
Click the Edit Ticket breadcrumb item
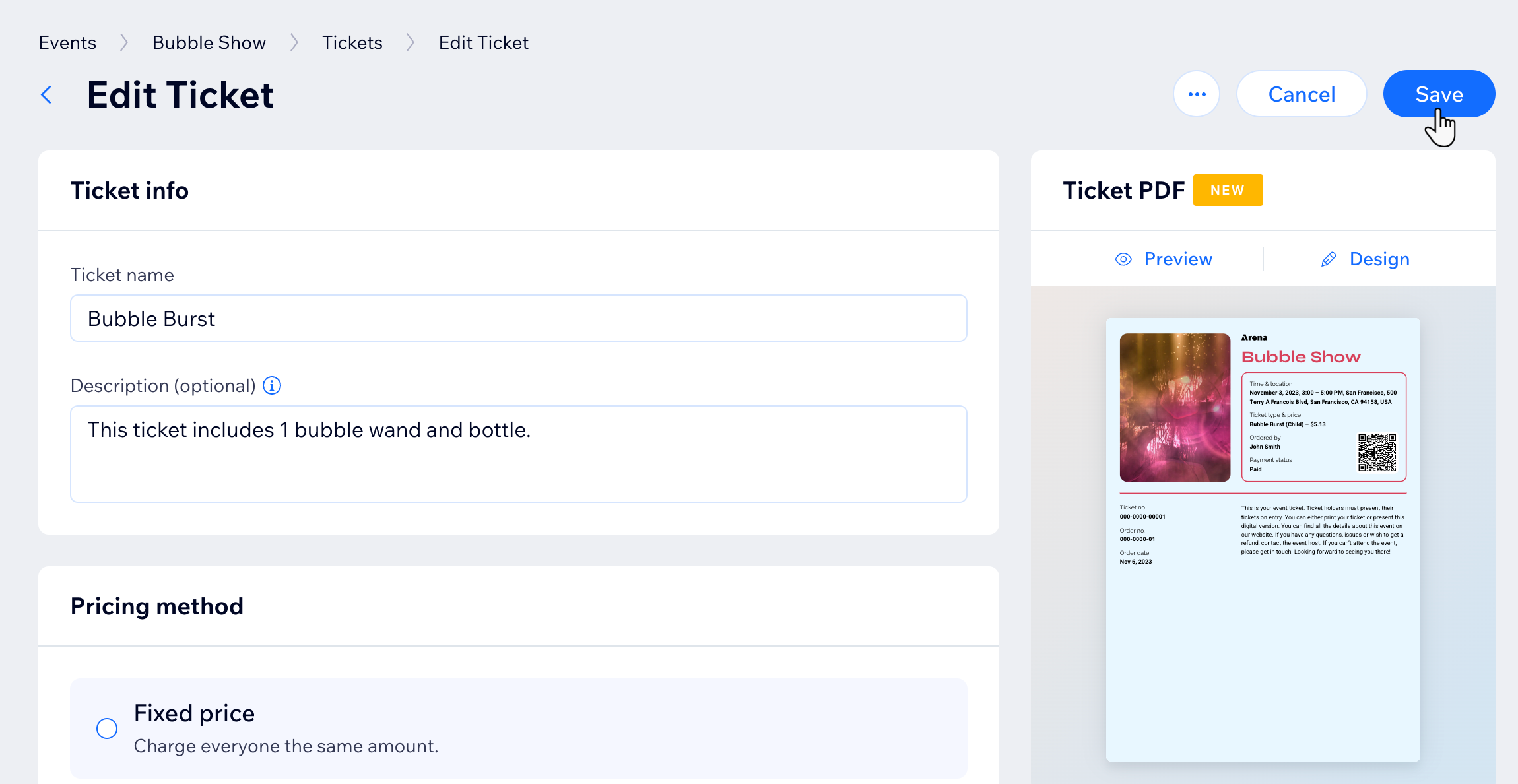coord(484,43)
